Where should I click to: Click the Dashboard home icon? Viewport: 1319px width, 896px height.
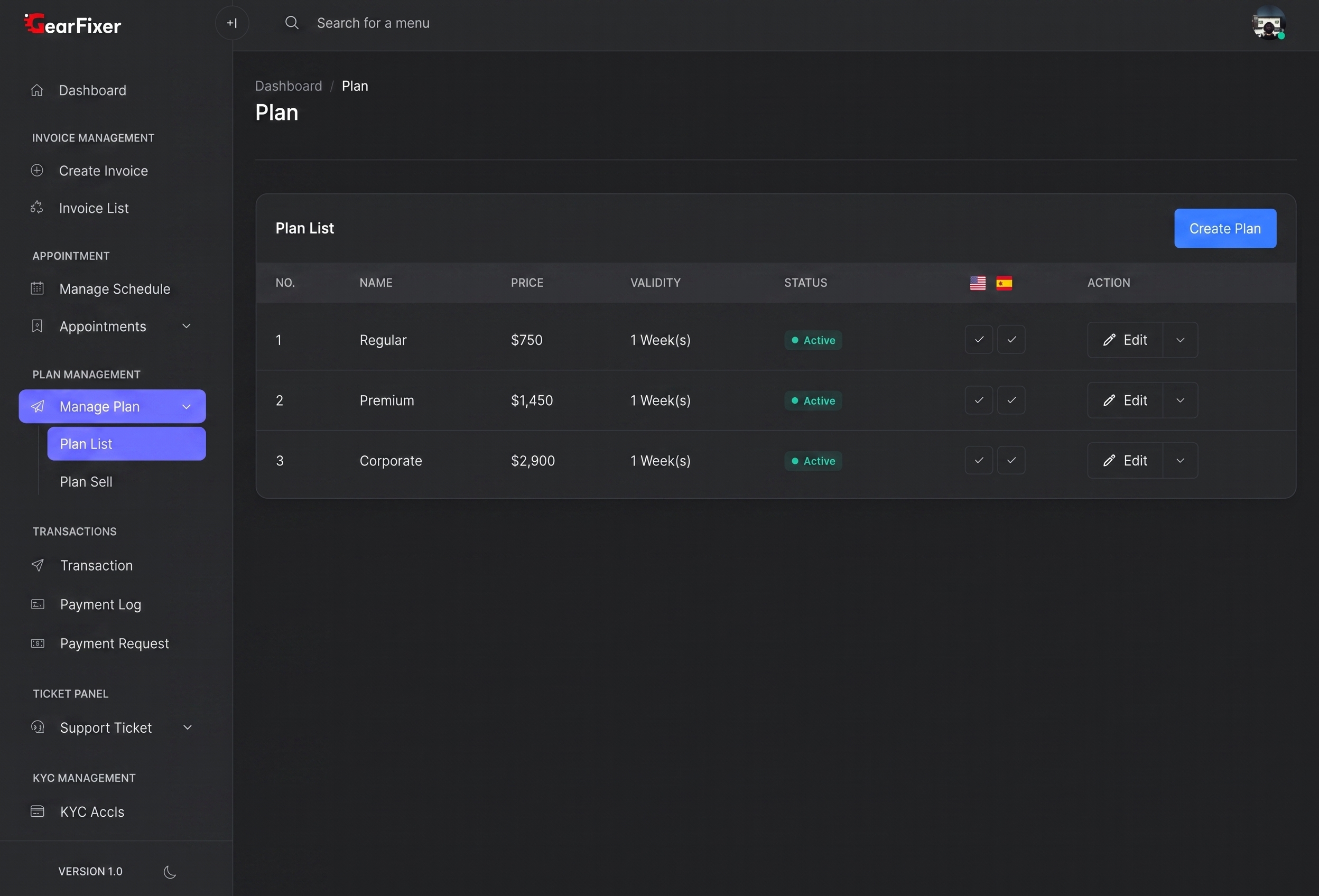37,90
